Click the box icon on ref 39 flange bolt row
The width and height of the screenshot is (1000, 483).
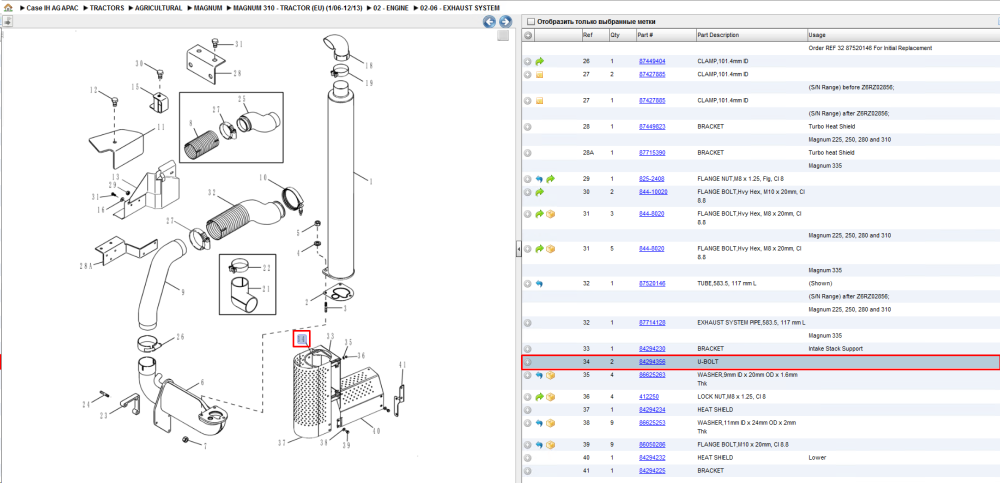click(550, 445)
